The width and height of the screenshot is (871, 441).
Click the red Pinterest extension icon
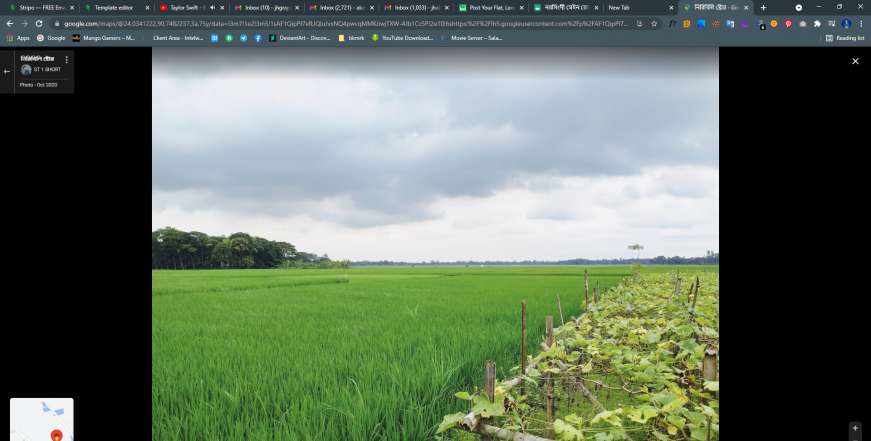pyautogui.click(x=788, y=24)
